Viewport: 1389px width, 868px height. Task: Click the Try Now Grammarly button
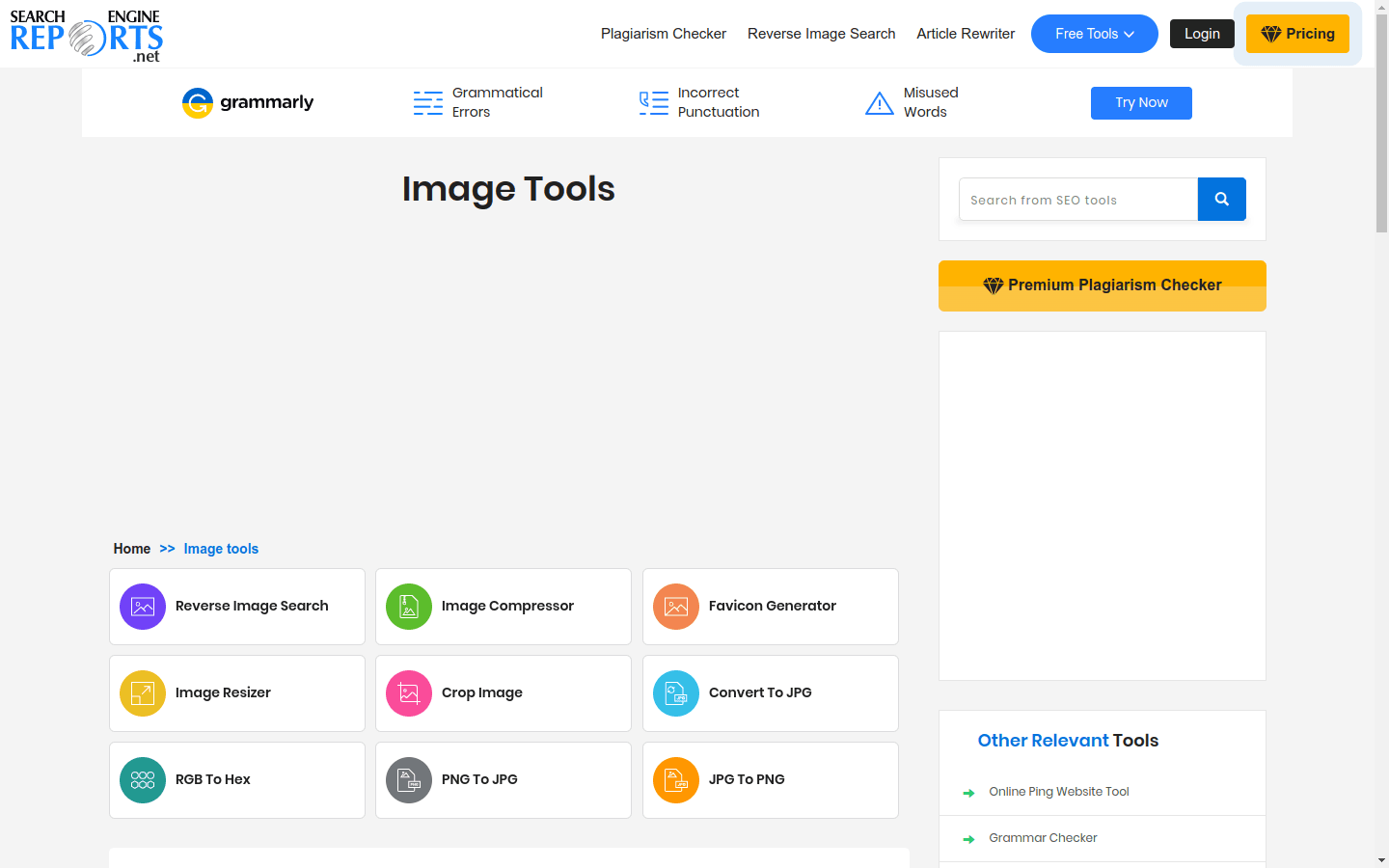pyautogui.click(x=1141, y=103)
